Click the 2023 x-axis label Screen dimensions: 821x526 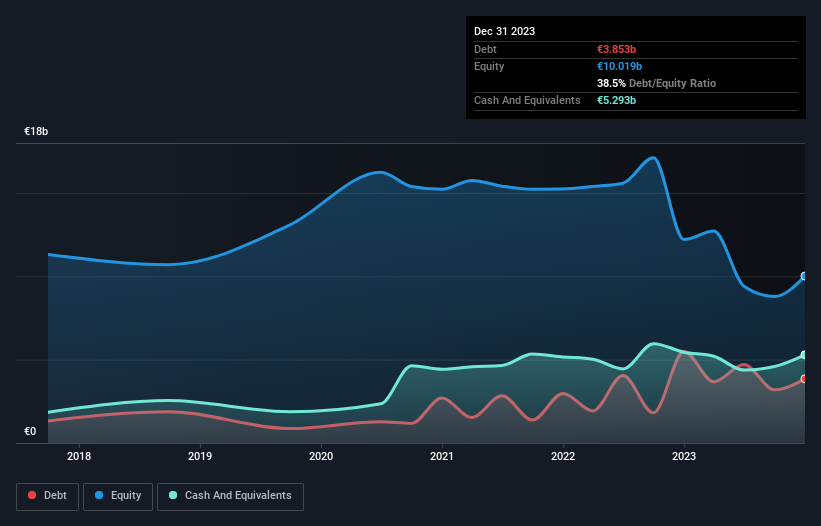tap(684, 456)
